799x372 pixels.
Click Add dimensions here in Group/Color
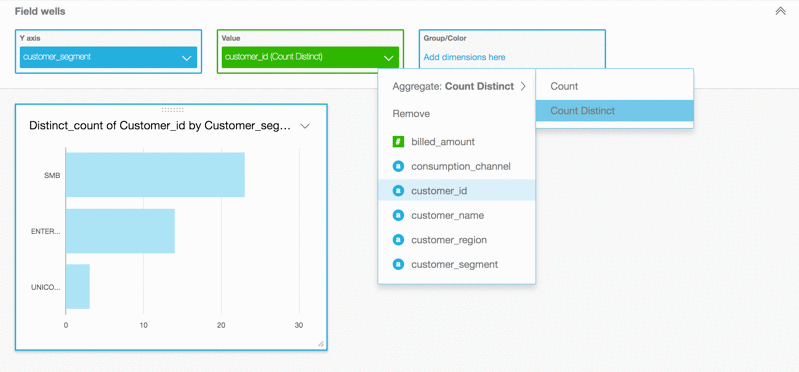pos(464,57)
